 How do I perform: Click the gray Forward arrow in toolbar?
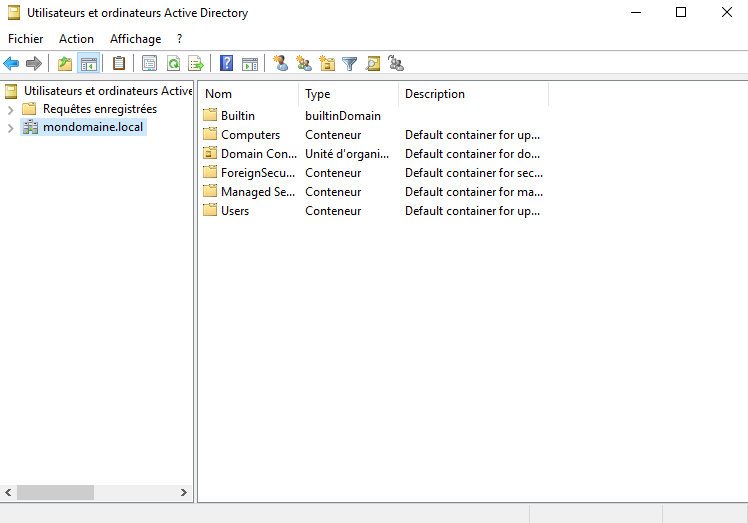[x=34, y=63]
